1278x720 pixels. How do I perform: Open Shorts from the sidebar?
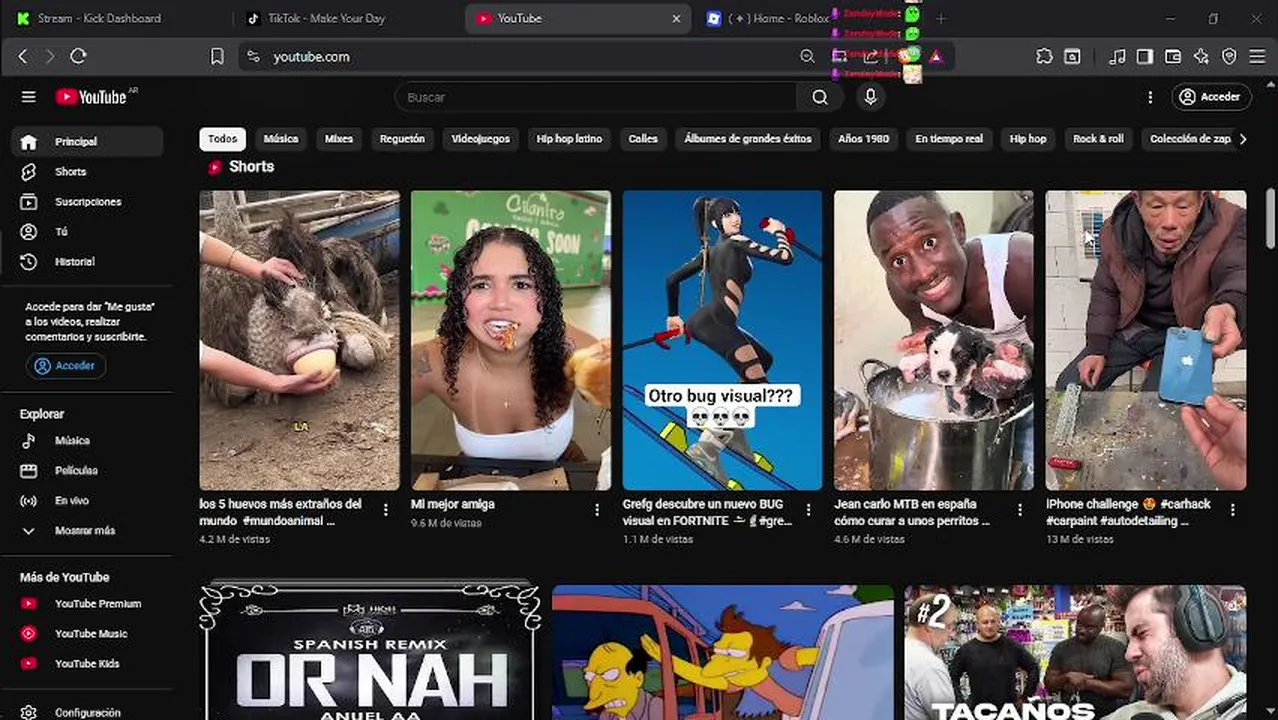[88, 172]
